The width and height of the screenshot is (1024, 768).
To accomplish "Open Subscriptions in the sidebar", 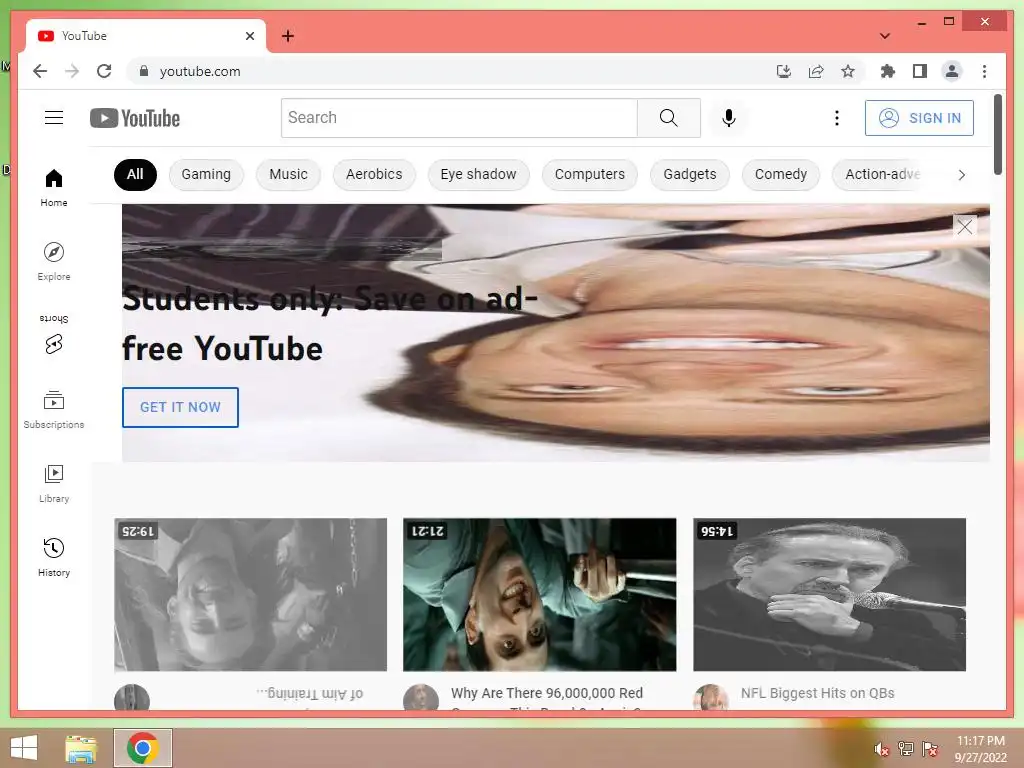I will [x=54, y=409].
